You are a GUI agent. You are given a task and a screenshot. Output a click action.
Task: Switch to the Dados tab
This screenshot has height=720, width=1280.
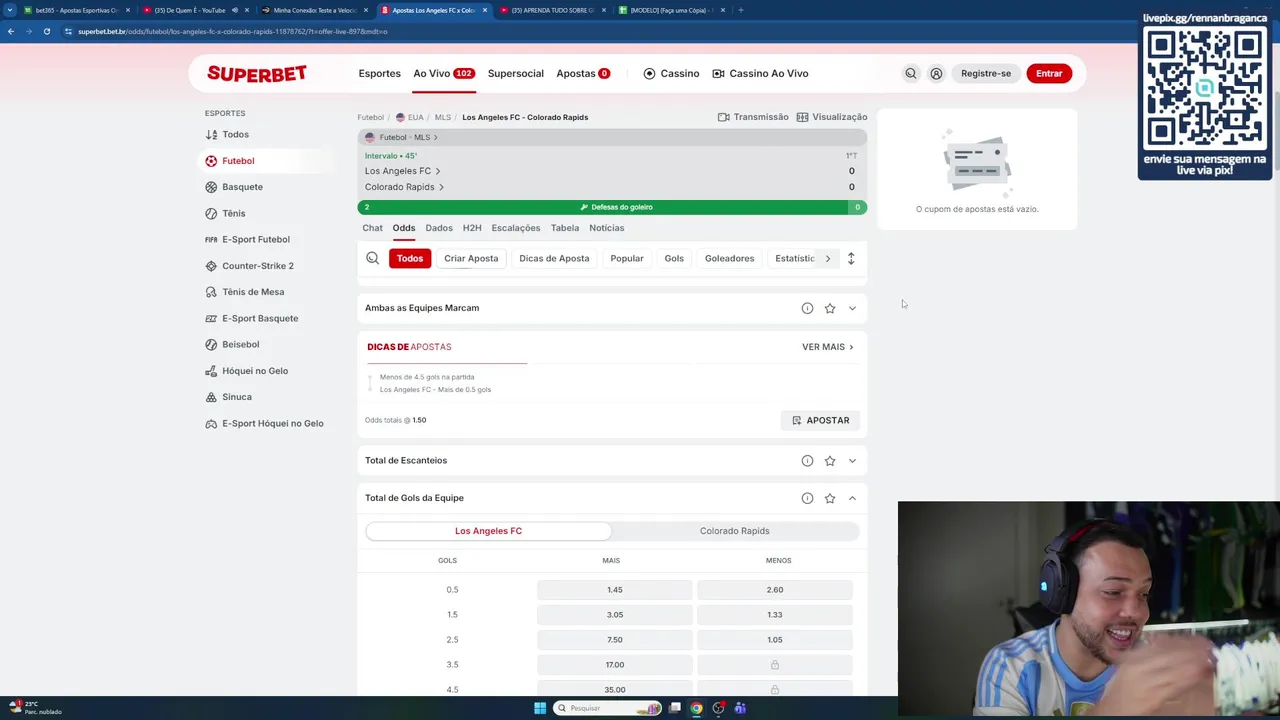click(439, 228)
